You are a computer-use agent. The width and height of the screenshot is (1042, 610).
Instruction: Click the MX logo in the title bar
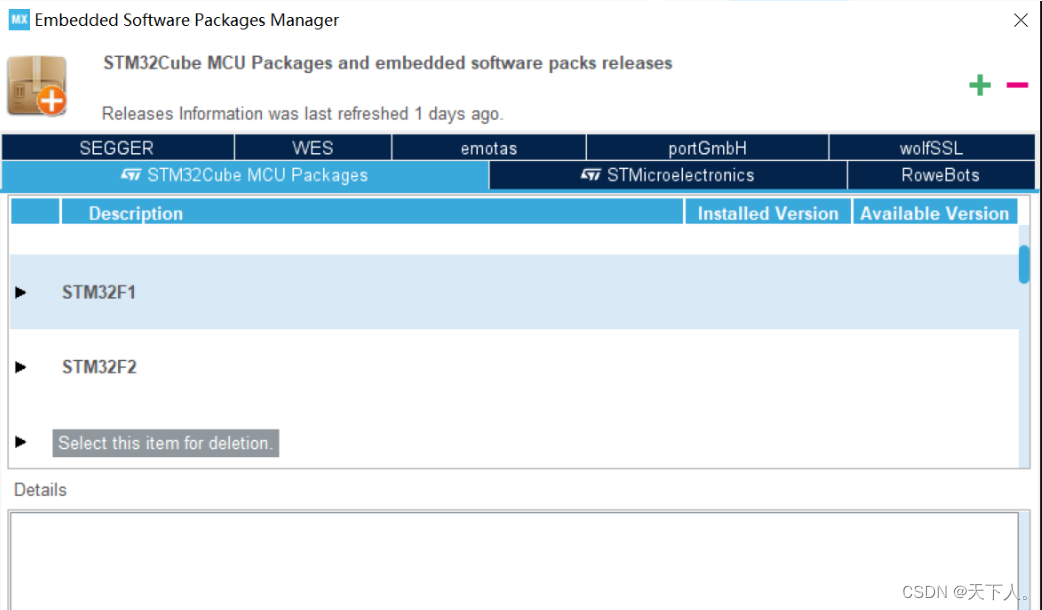click(19, 20)
